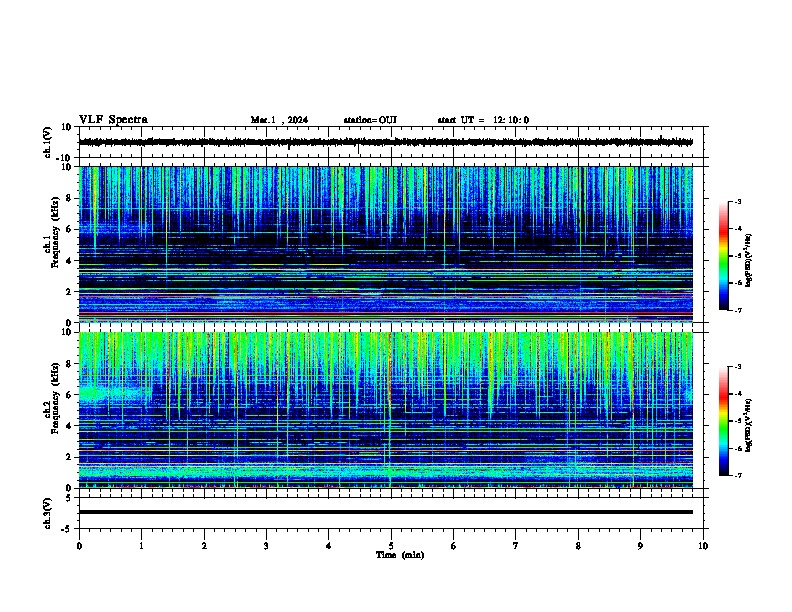Image resolution: width=792 pixels, height=612 pixels.
Task: Click the 'station=OUI' label
Action: 370,120
